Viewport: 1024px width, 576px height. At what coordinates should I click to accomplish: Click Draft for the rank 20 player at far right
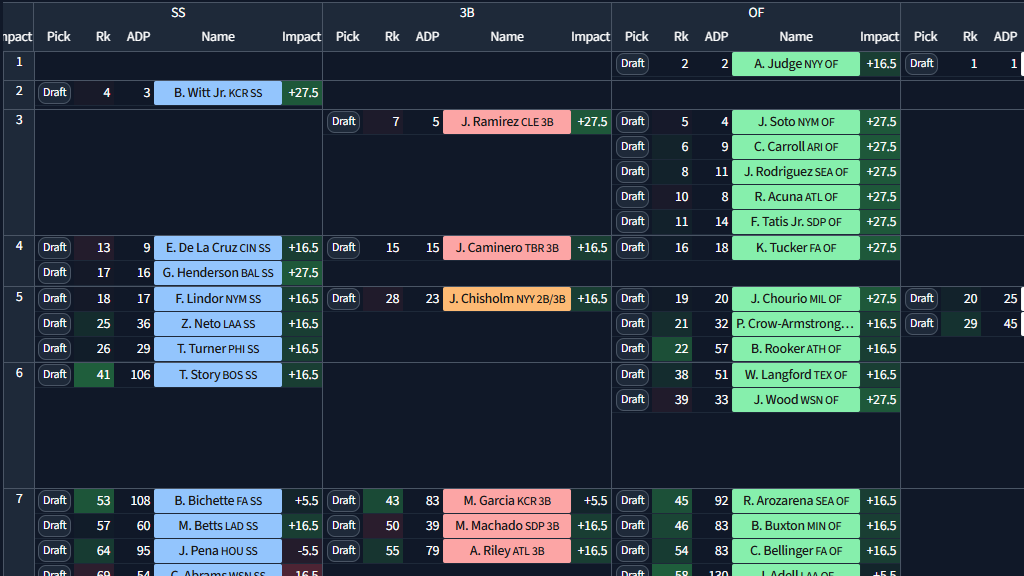(x=921, y=298)
